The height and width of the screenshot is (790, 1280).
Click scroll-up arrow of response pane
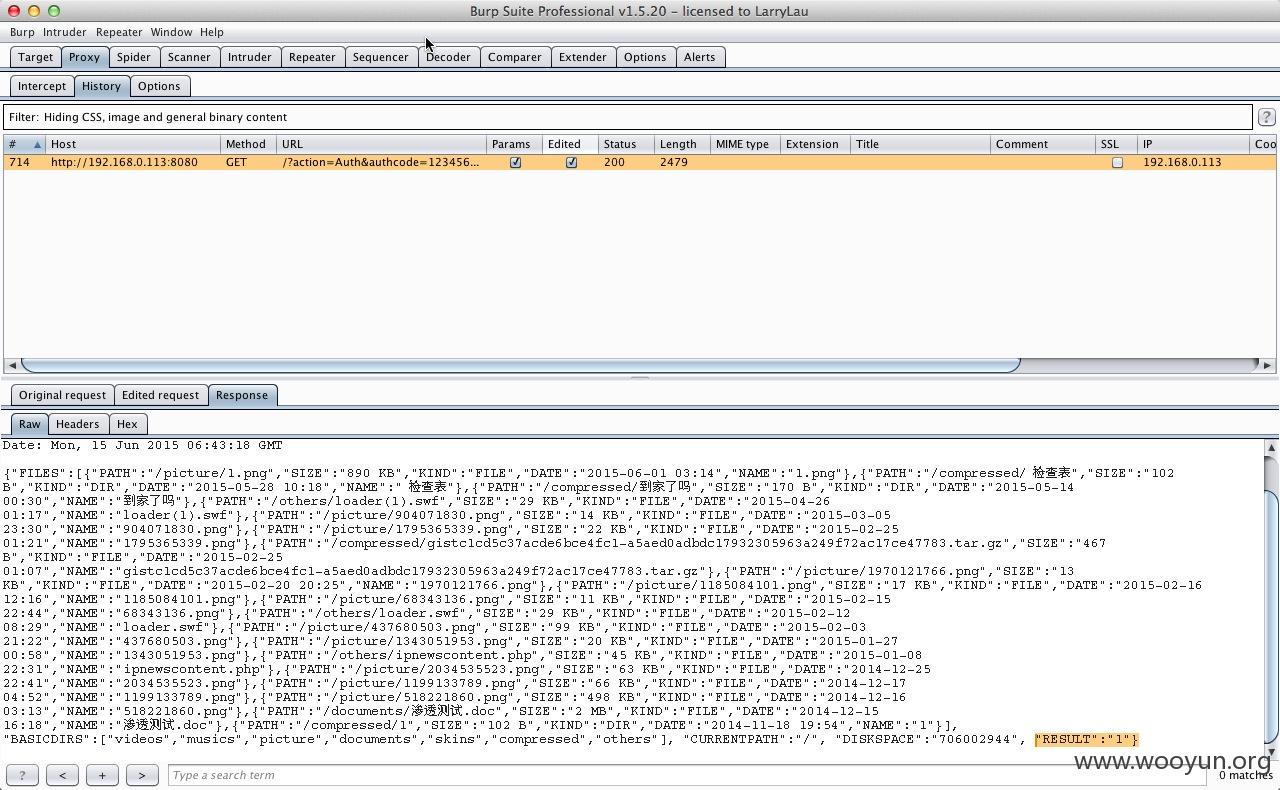click(1271, 447)
